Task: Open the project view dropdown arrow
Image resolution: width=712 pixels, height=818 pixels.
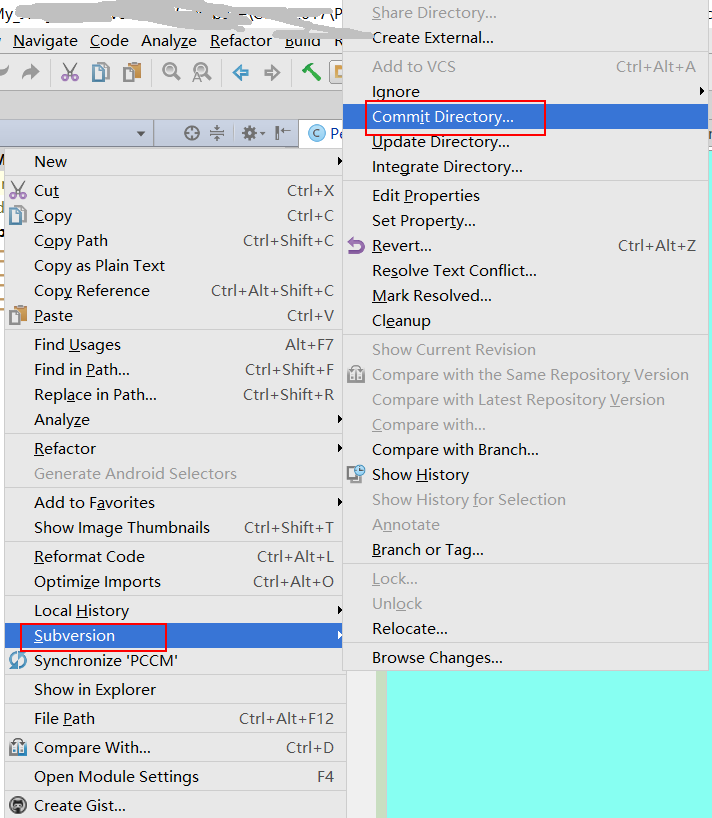Action: [141, 134]
